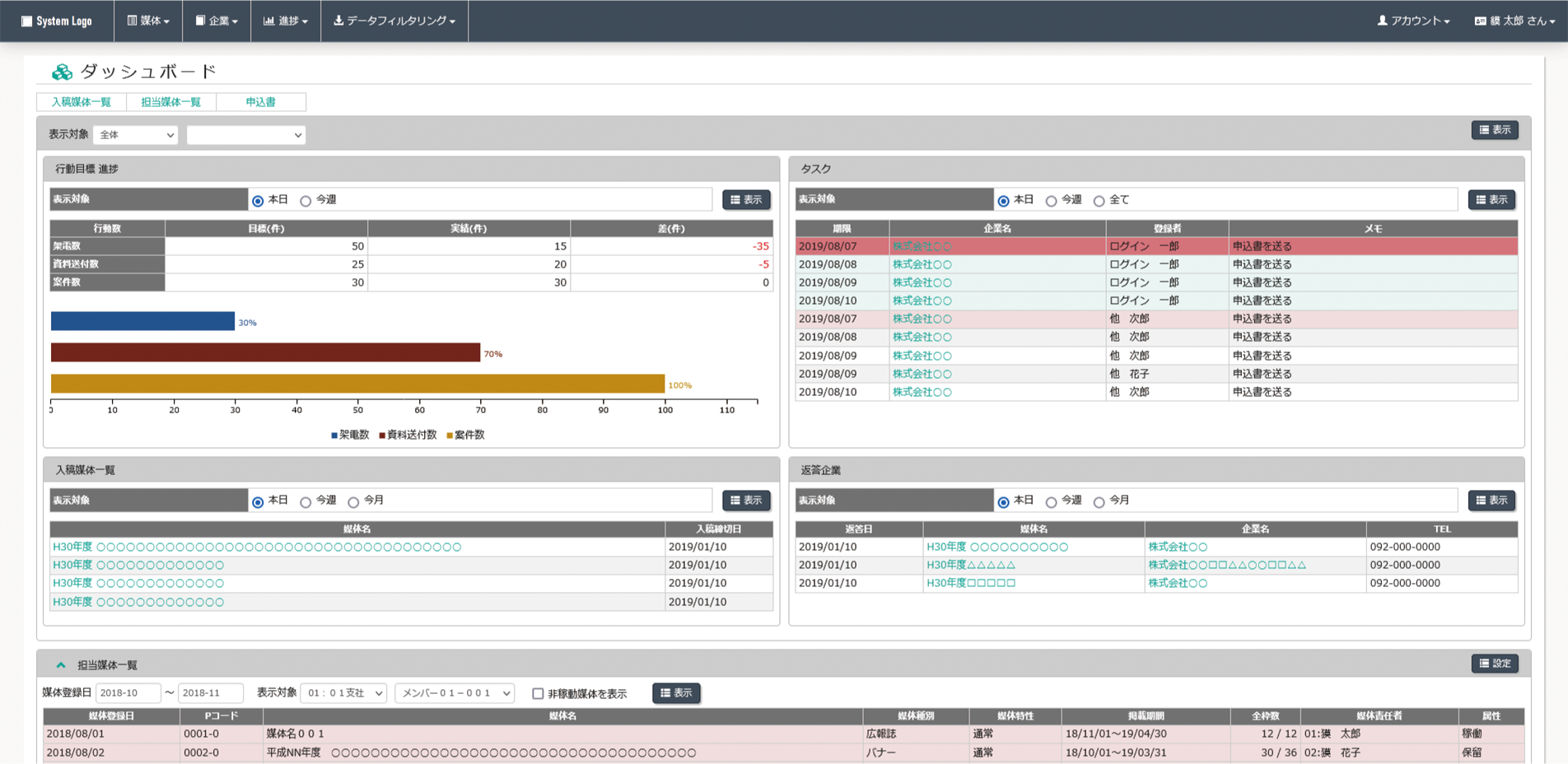Click the building icon in 企業 menu
1568x764 pixels.
pos(200,21)
